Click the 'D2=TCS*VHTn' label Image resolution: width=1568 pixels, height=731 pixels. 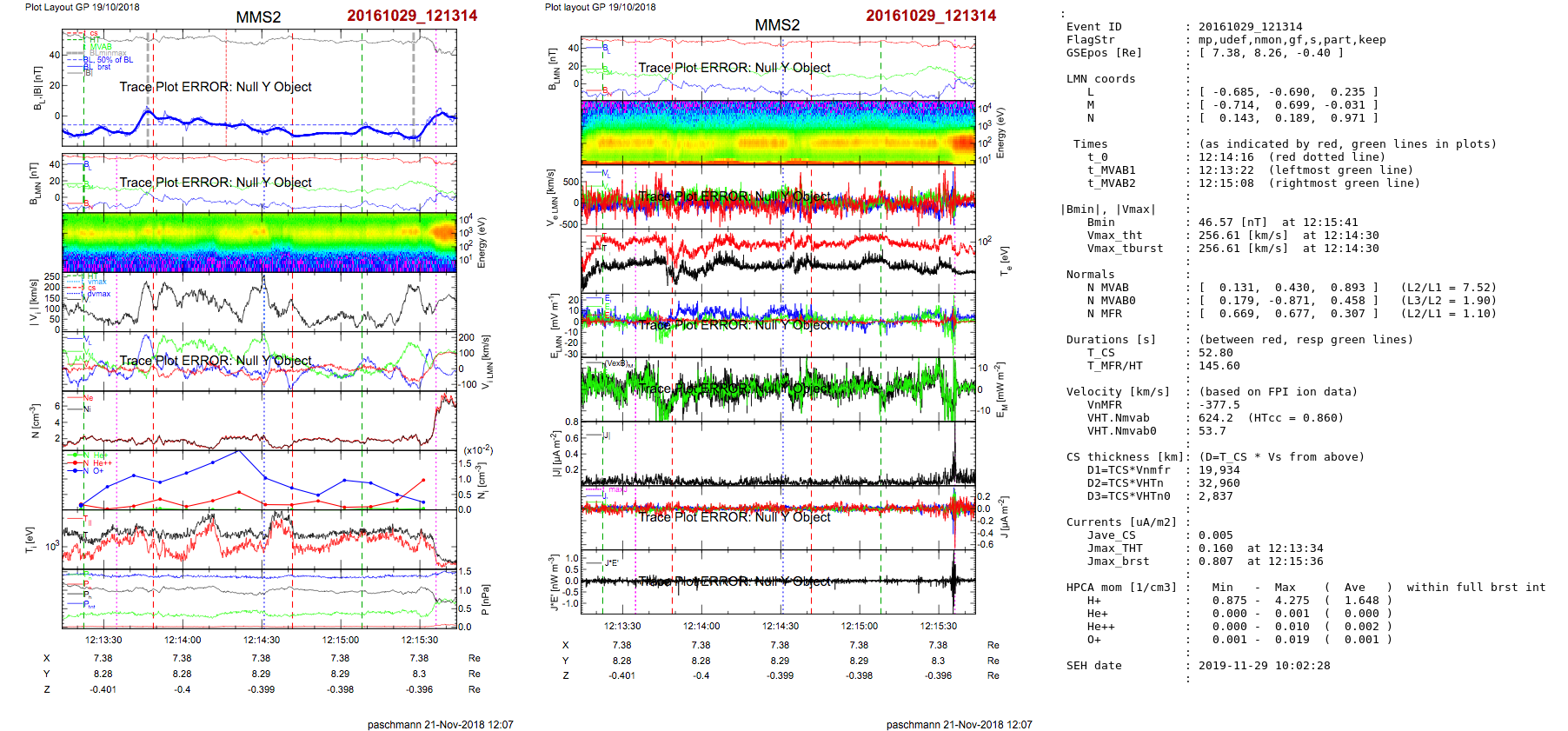pyautogui.click(x=1125, y=483)
